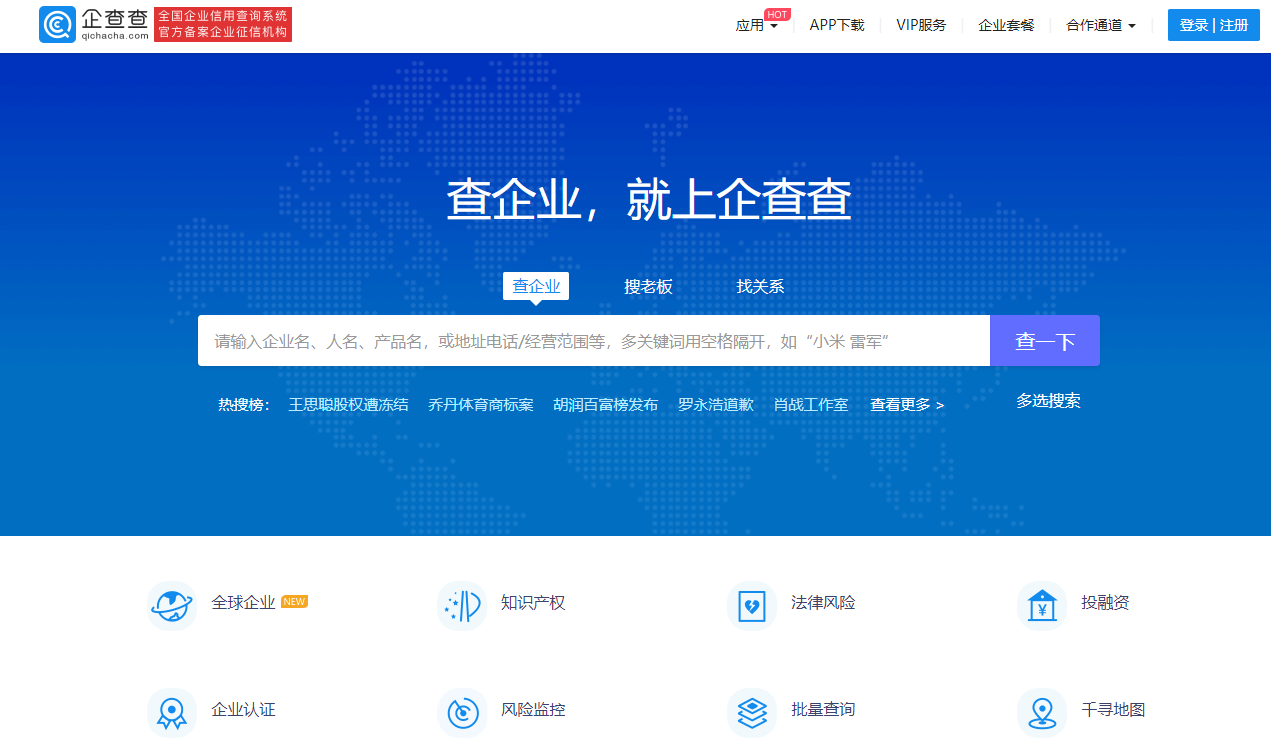Image resolution: width=1271 pixels, height=747 pixels.
Task: Click the 法律风险 text label
Action: coord(823,603)
